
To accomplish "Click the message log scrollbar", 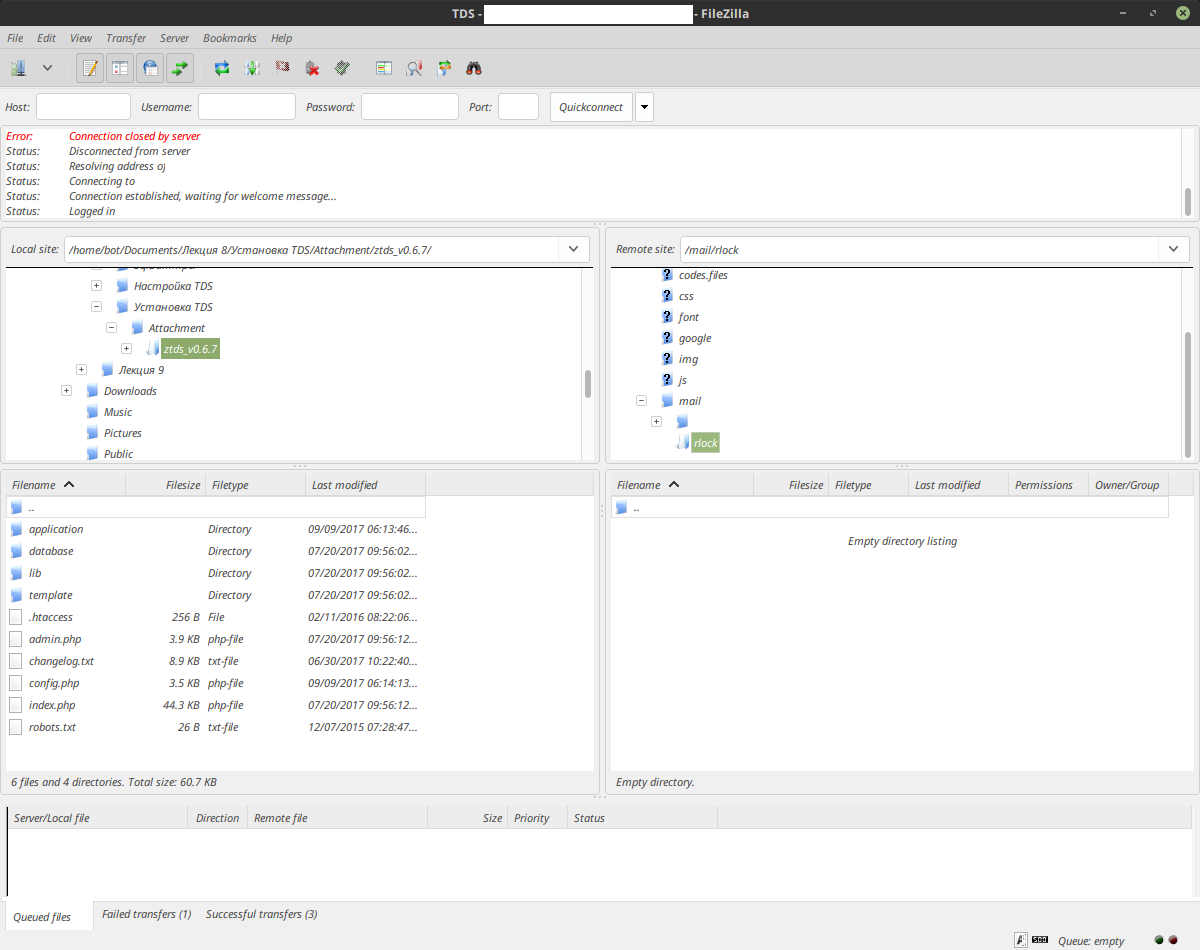I will coord(1188,202).
